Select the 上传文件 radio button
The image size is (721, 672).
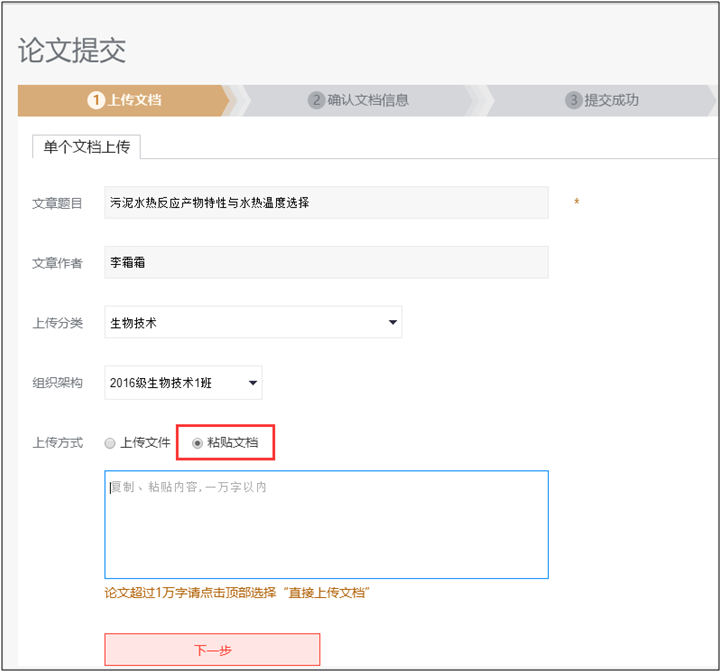(x=110, y=443)
